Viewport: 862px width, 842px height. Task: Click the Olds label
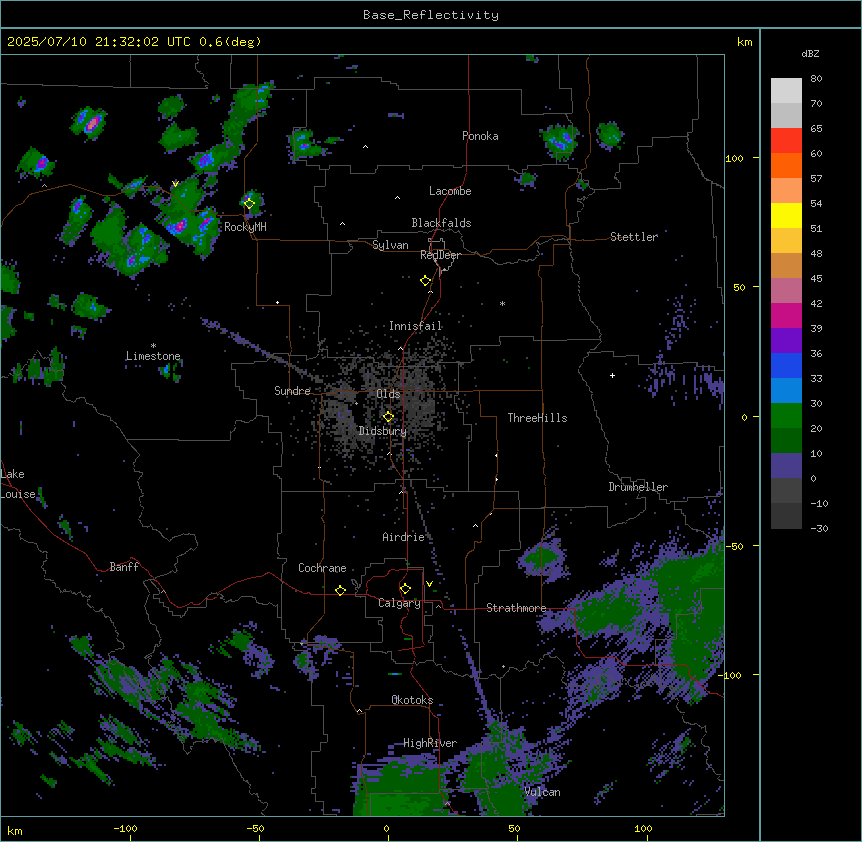[388, 394]
